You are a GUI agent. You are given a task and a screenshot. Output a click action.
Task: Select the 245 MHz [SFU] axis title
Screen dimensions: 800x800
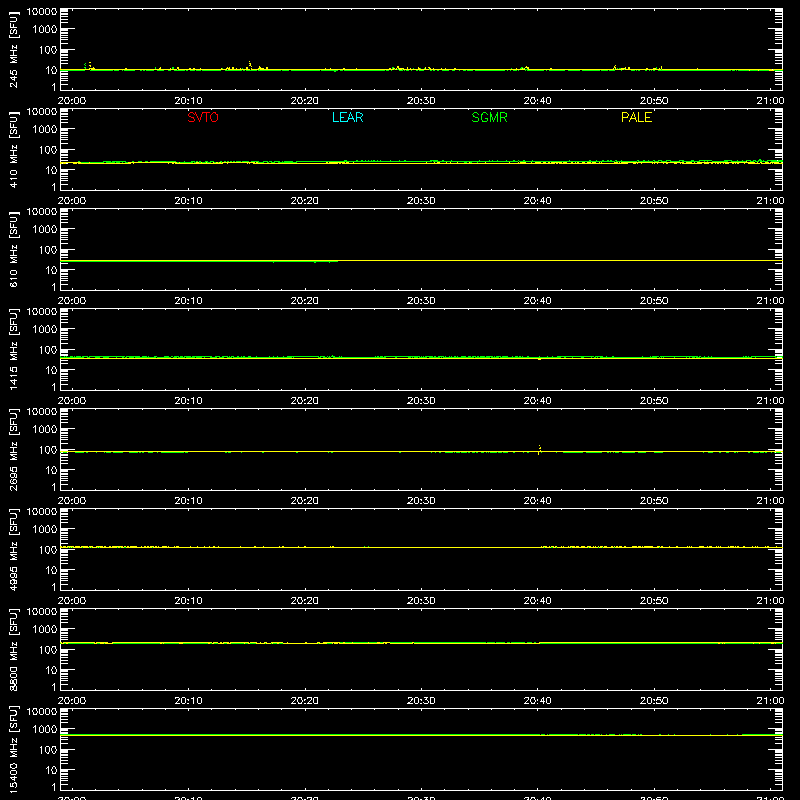coord(14,50)
